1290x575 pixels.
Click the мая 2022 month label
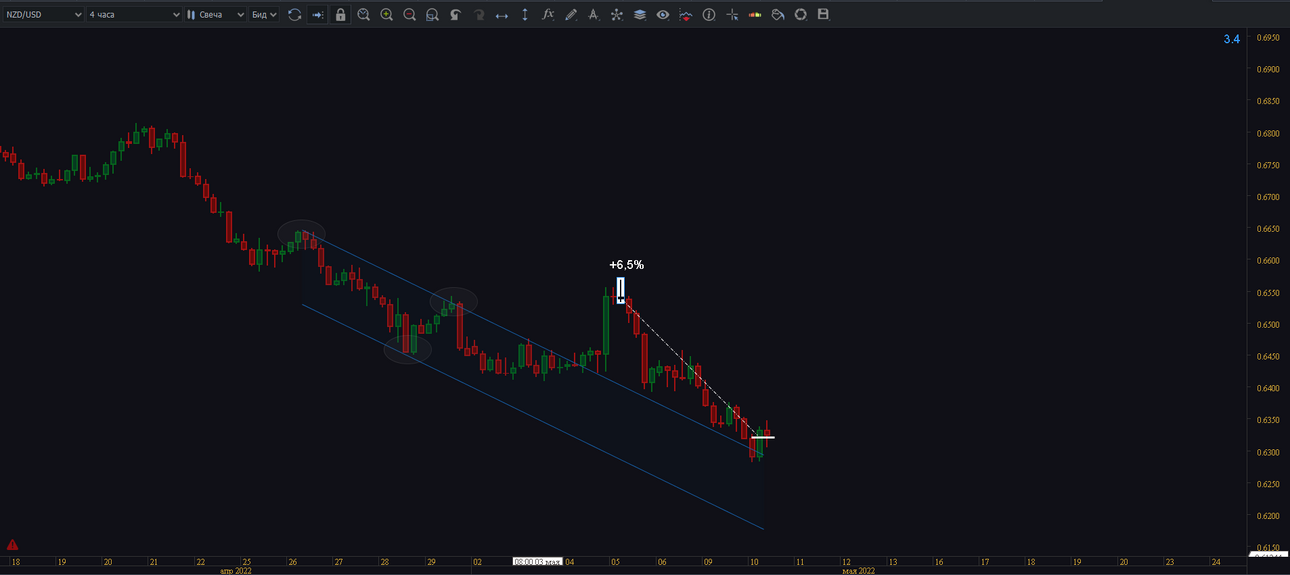(859, 571)
